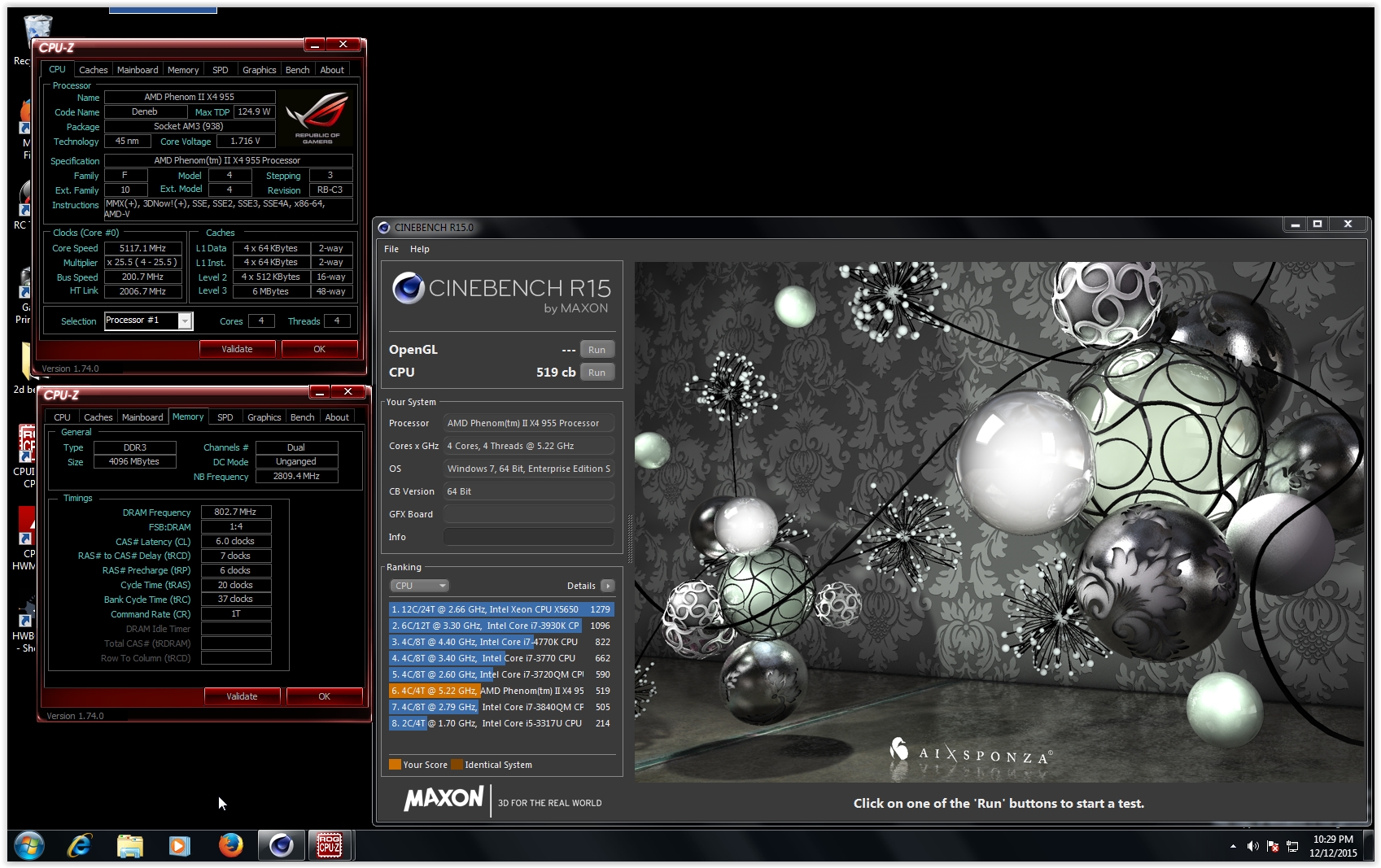Open SPD tab in top CPU-Z window

[x=221, y=70]
